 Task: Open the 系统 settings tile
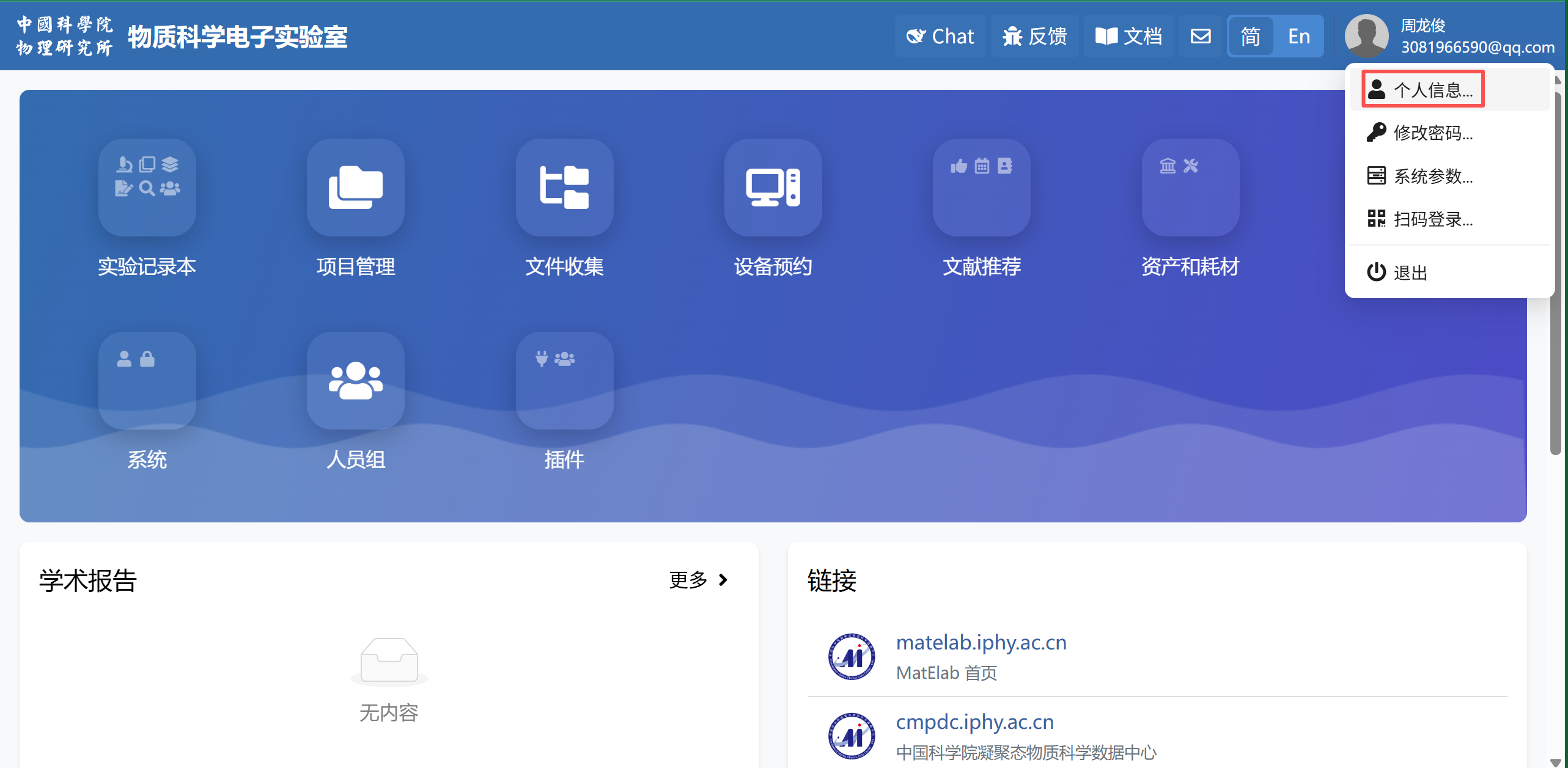point(147,380)
